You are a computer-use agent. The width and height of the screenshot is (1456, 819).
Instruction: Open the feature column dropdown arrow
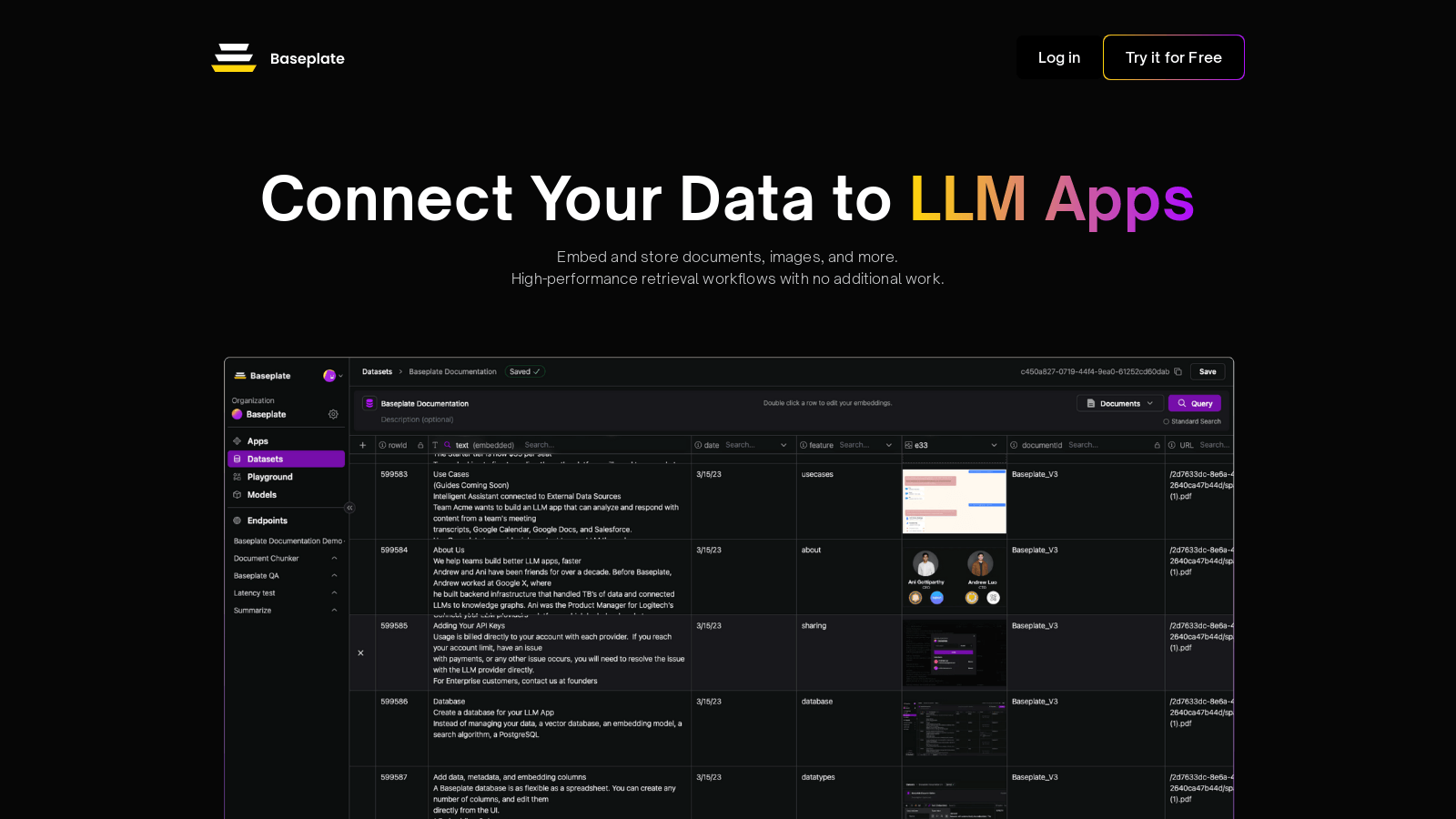coord(889,445)
